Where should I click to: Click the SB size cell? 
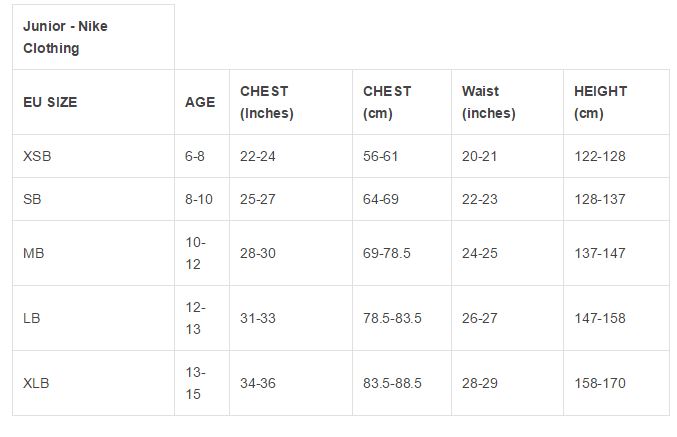93,199
